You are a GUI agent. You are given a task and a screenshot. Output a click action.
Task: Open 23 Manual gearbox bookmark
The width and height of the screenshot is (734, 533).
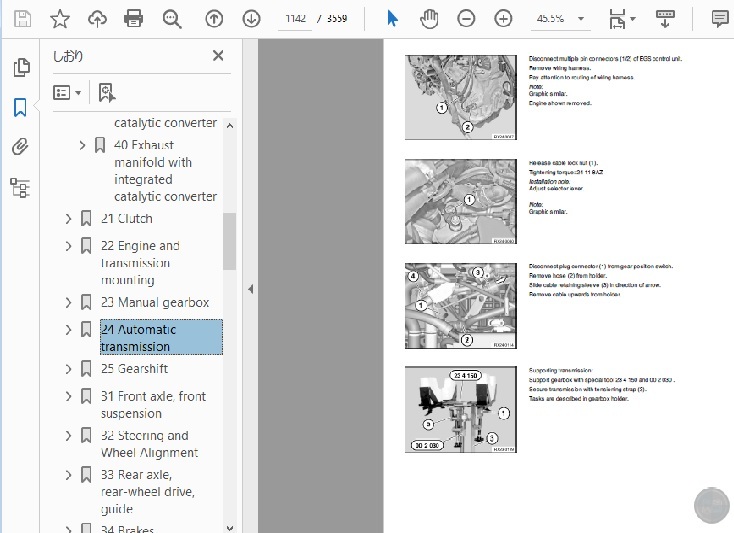point(155,303)
